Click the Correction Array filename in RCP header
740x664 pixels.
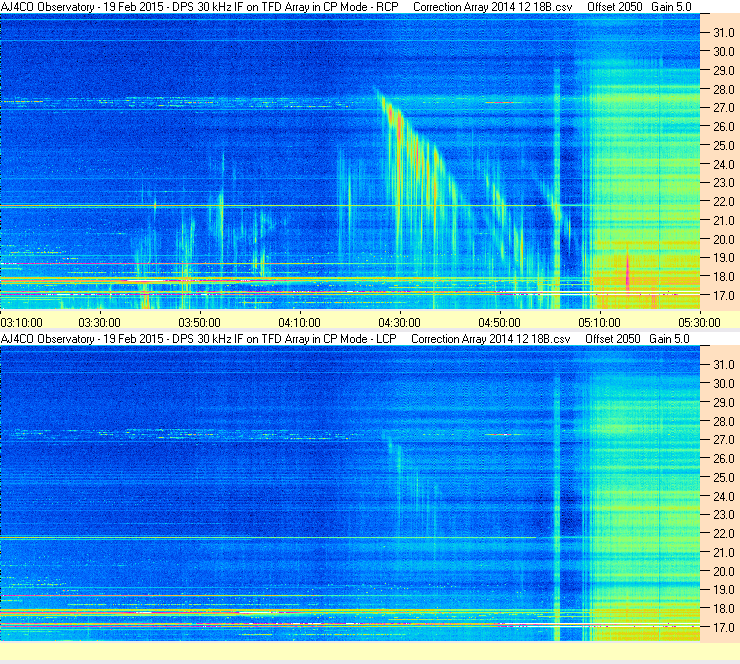pos(492,7)
